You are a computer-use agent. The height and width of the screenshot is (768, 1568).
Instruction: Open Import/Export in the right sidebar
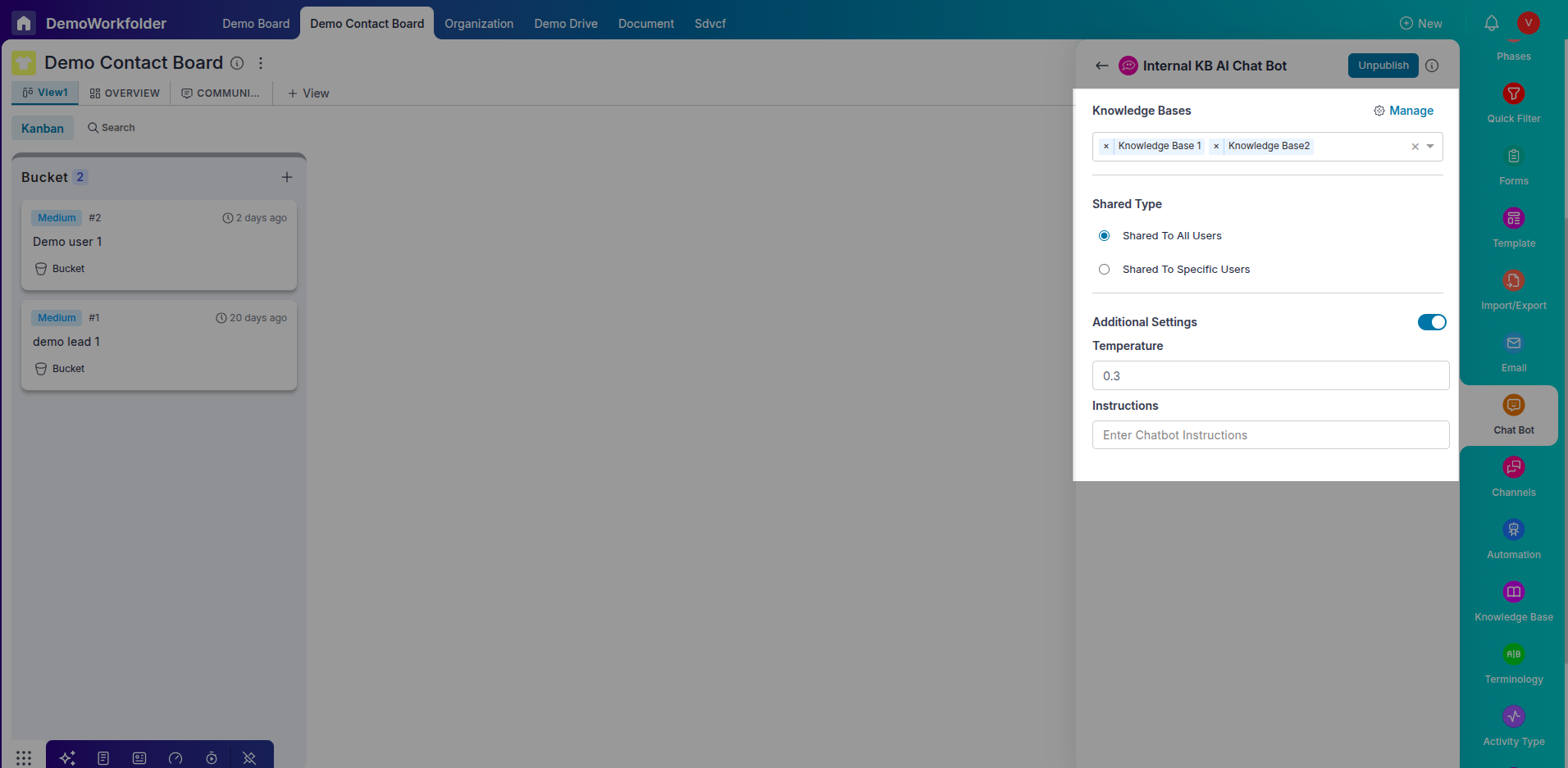(1514, 289)
